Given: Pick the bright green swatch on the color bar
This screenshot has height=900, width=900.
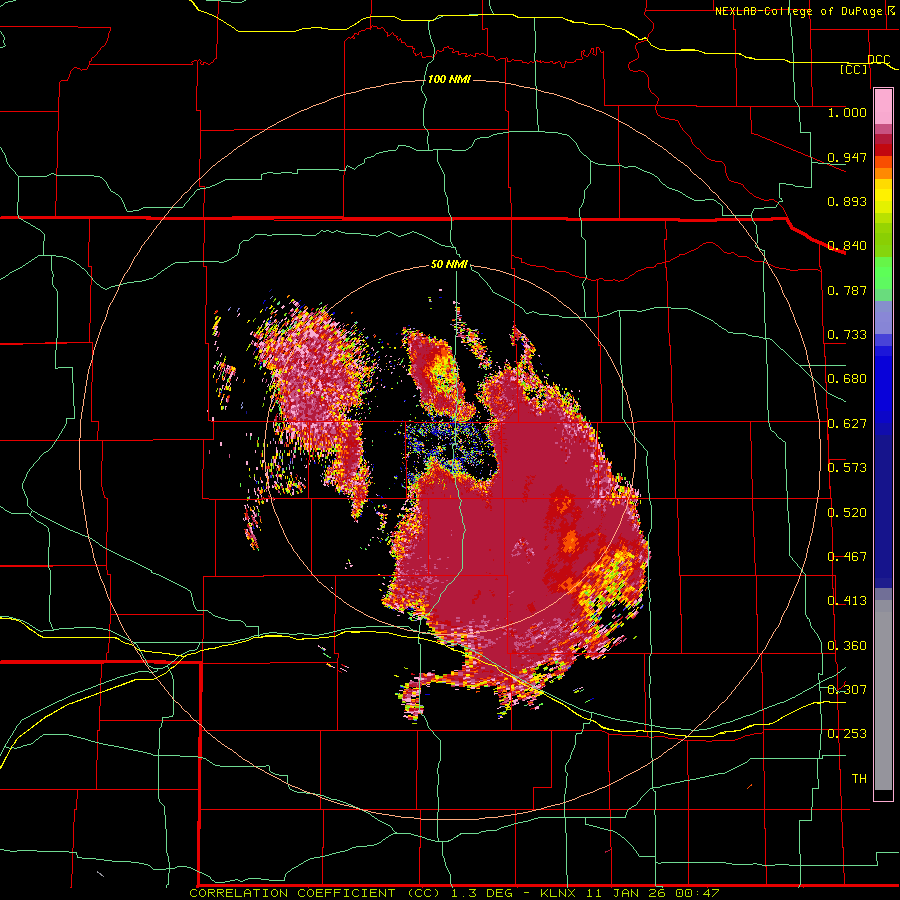Looking at the screenshot, I should pos(883,273).
